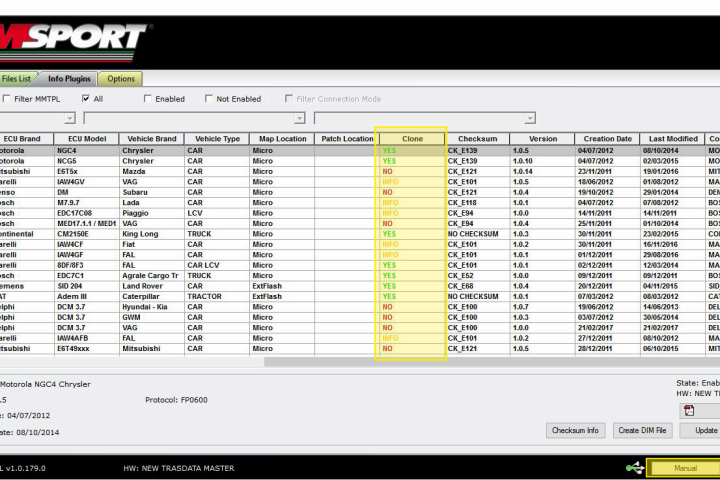Select the IAW4GV cell
720x480 pixels.
point(86,182)
